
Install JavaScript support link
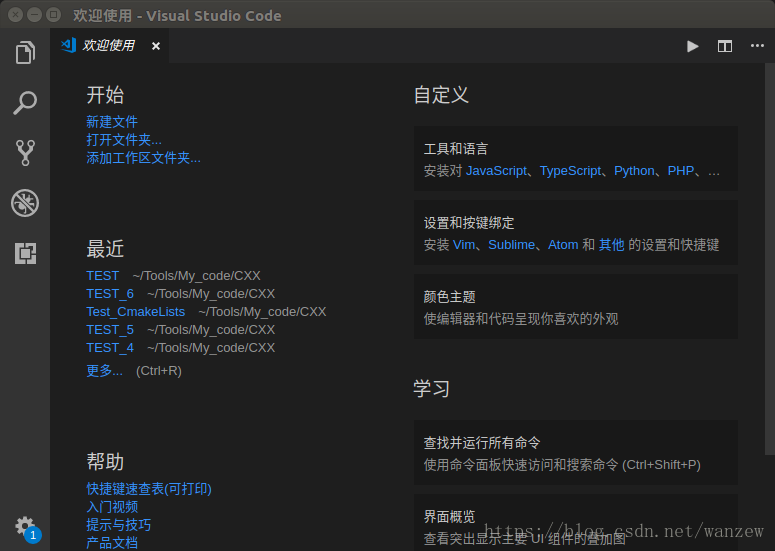(496, 171)
